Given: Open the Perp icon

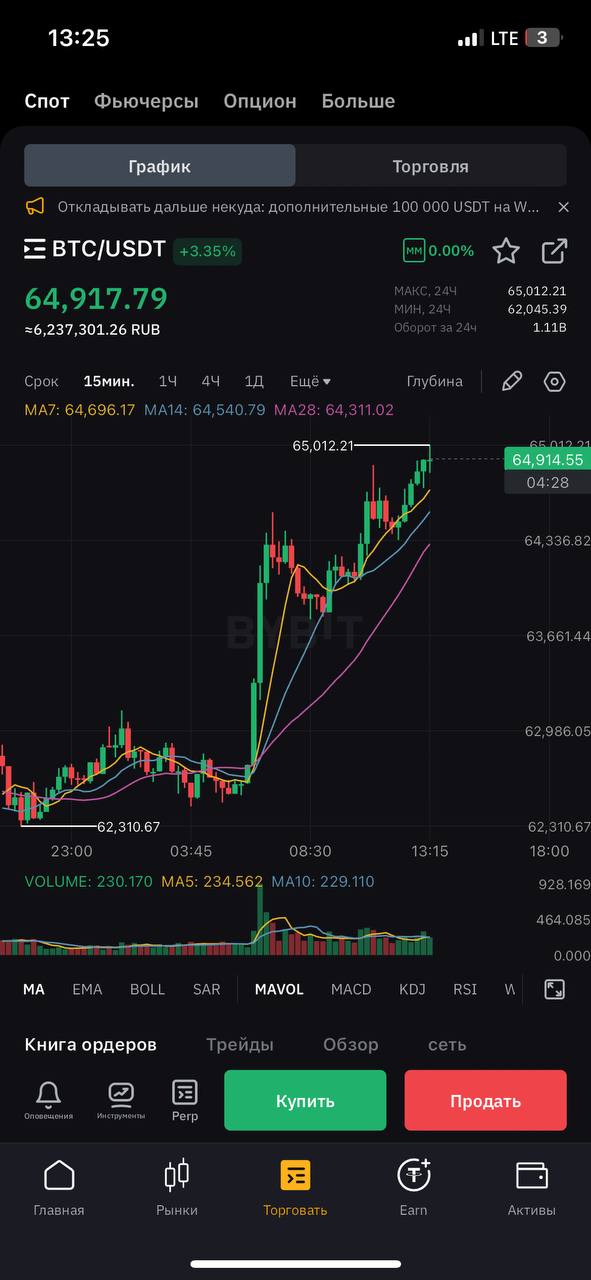Looking at the screenshot, I should [185, 1100].
